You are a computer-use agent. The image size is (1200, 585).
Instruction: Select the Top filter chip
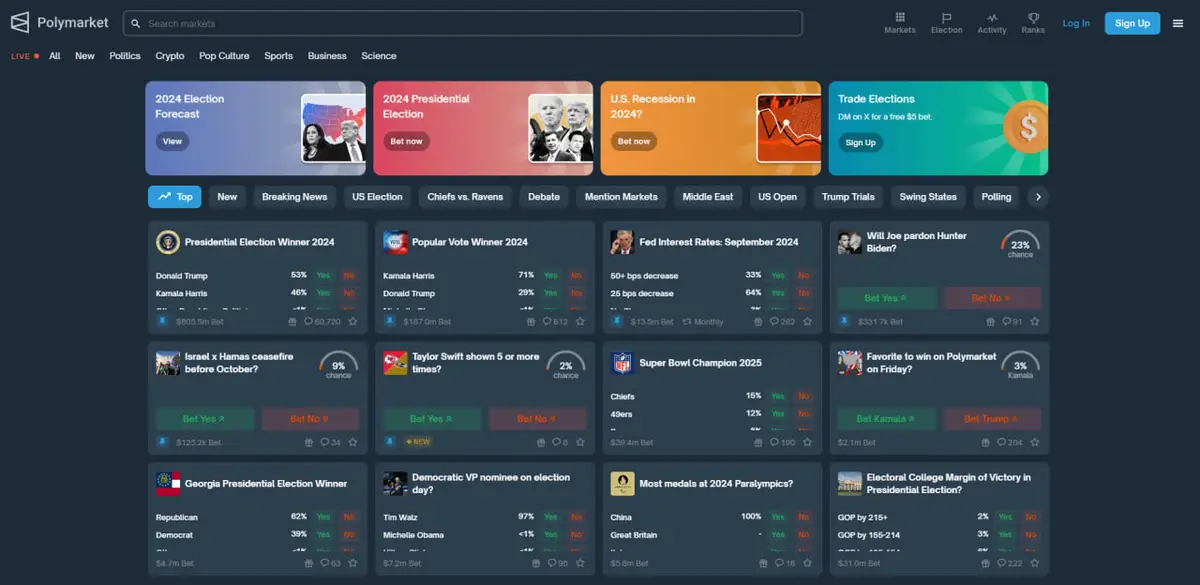(x=175, y=197)
